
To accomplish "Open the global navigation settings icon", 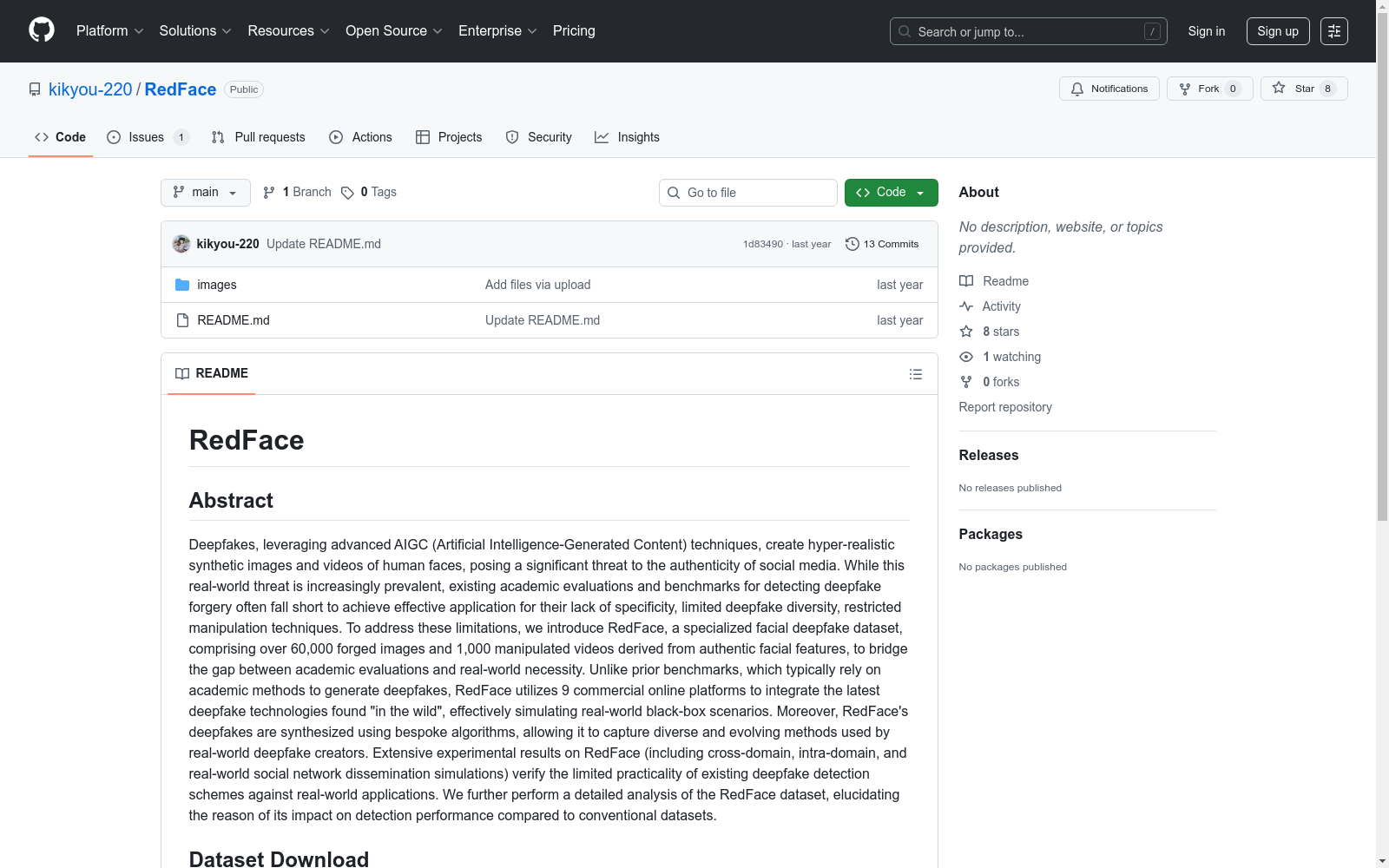I will (1334, 31).
